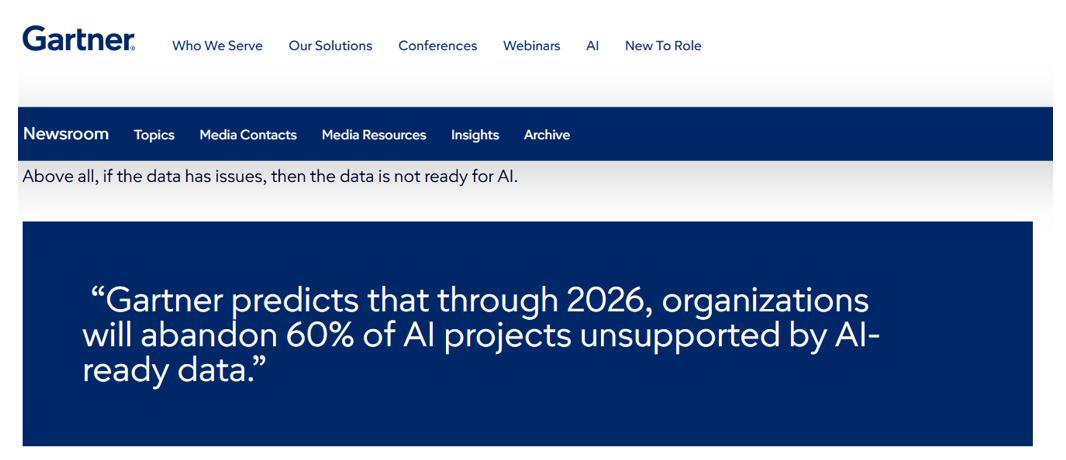Image resolution: width=1066 pixels, height=460 pixels.
Task: Click the 'Above all, if the data' sentence
Action: 270,178
